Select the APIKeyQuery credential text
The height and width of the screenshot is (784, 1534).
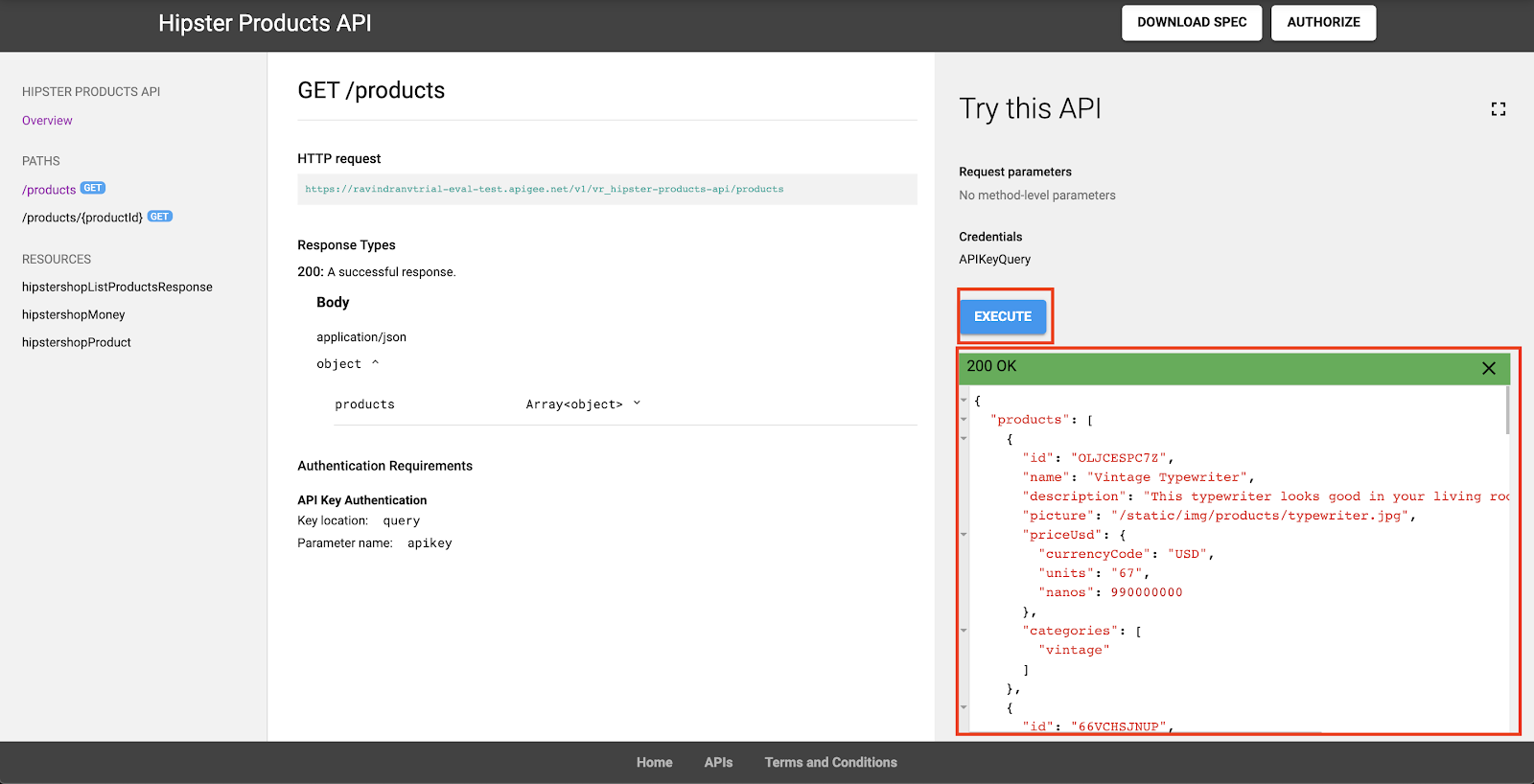pyautogui.click(x=994, y=260)
